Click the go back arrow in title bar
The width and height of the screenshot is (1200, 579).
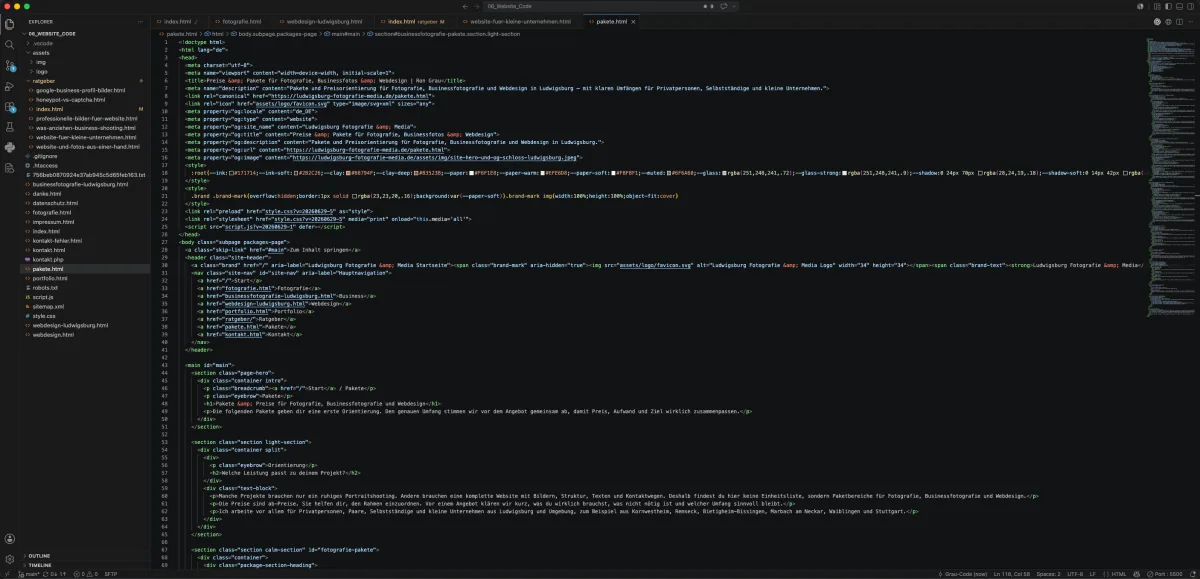point(466,6)
